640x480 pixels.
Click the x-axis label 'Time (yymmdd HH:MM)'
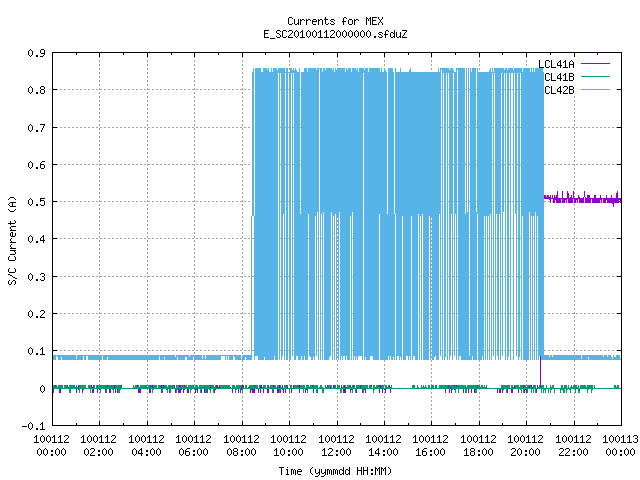coord(335,471)
